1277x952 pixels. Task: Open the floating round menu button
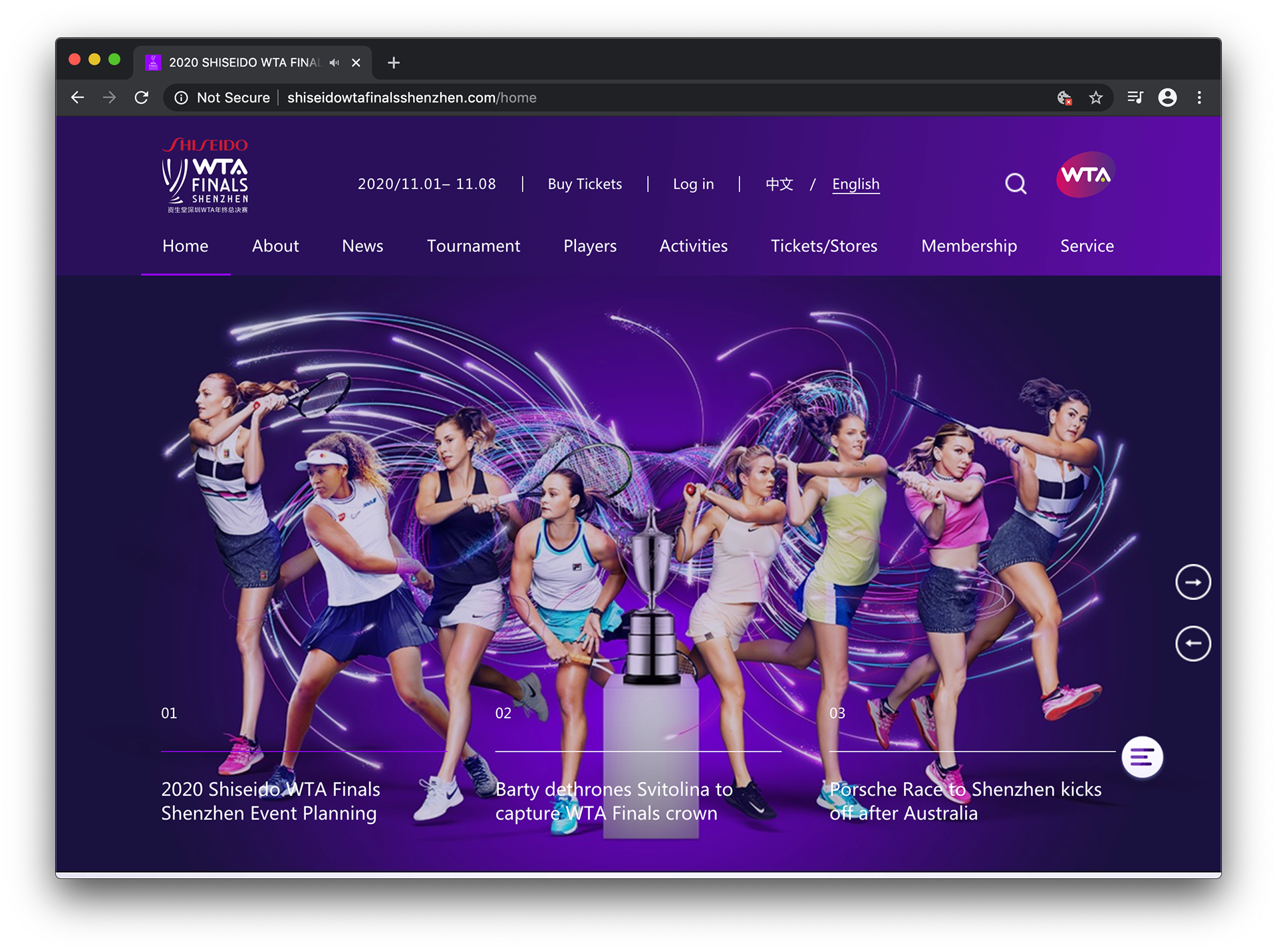point(1142,757)
